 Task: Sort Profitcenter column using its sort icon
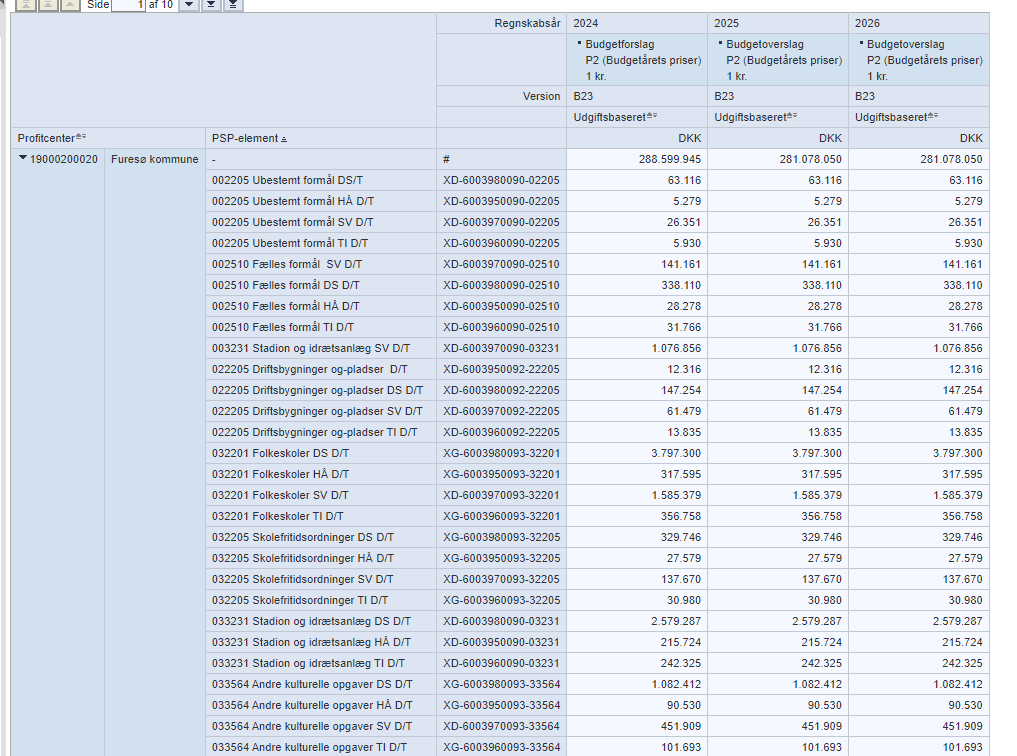pos(82,137)
